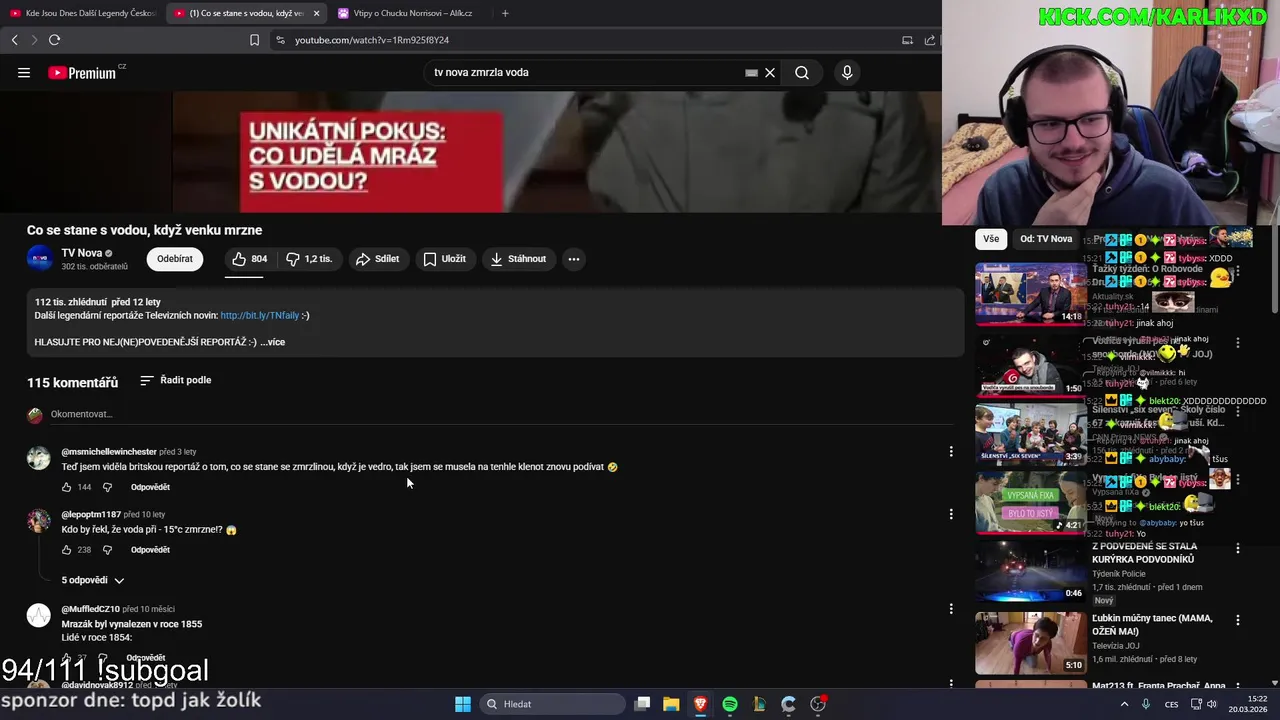
Task: Click the Okomentovat comment field
Action: pyautogui.click(x=500, y=414)
